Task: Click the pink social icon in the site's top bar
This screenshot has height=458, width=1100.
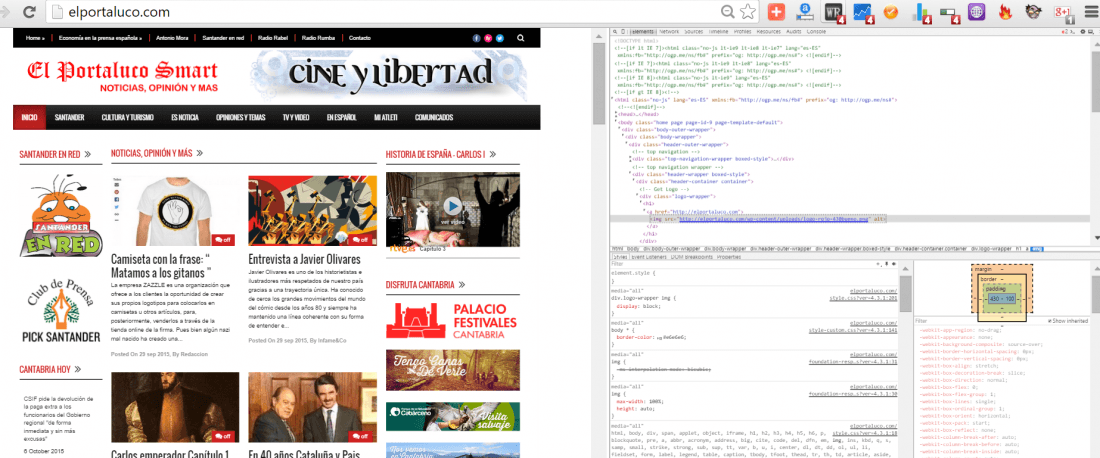Action: (488, 38)
